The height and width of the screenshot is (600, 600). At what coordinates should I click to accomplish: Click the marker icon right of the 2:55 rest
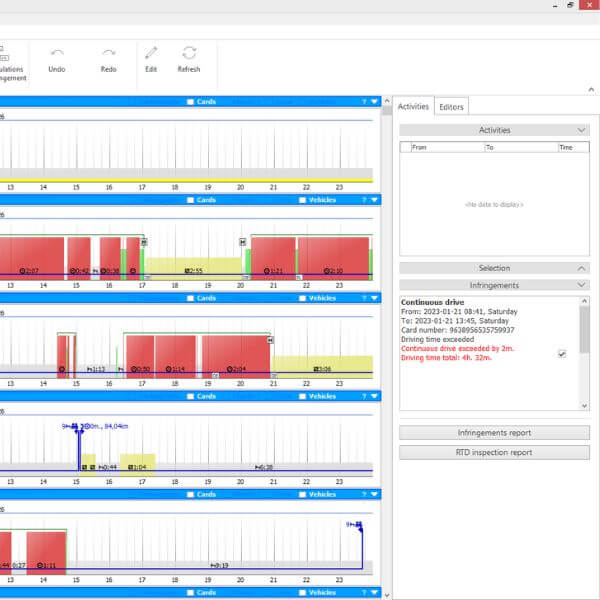pyautogui.click(x=243, y=242)
